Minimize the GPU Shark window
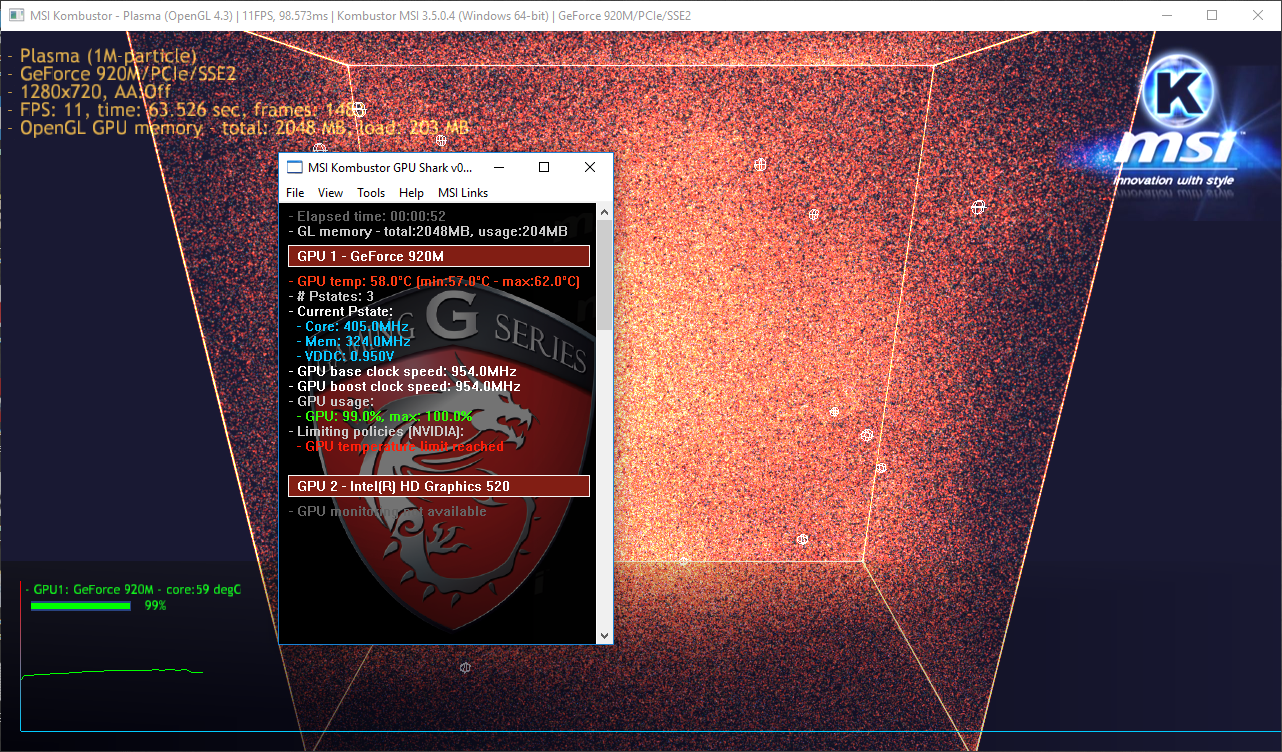Screen dimensions: 1282x752 (498, 168)
